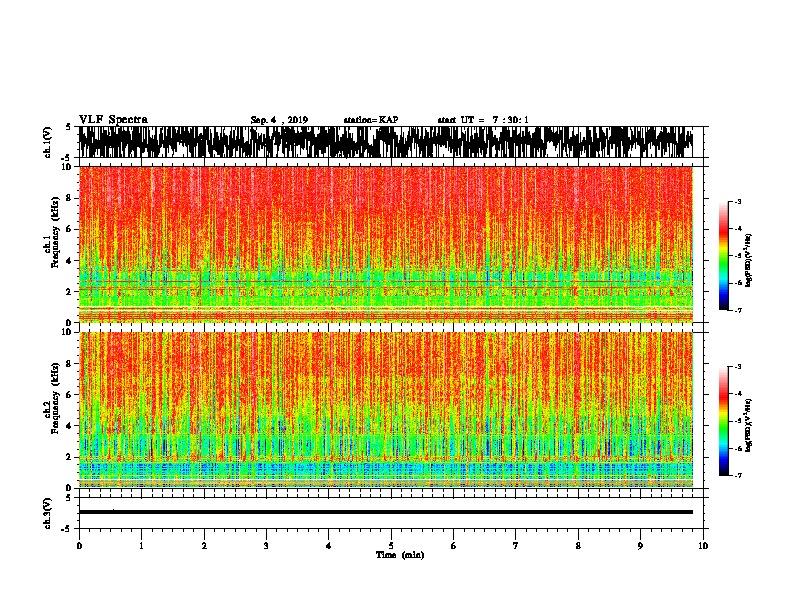The width and height of the screenshot is (792, 612).
Task: Click the ch.2 colorbar "log(PSD)" unit label
Action: pos(748,426)
